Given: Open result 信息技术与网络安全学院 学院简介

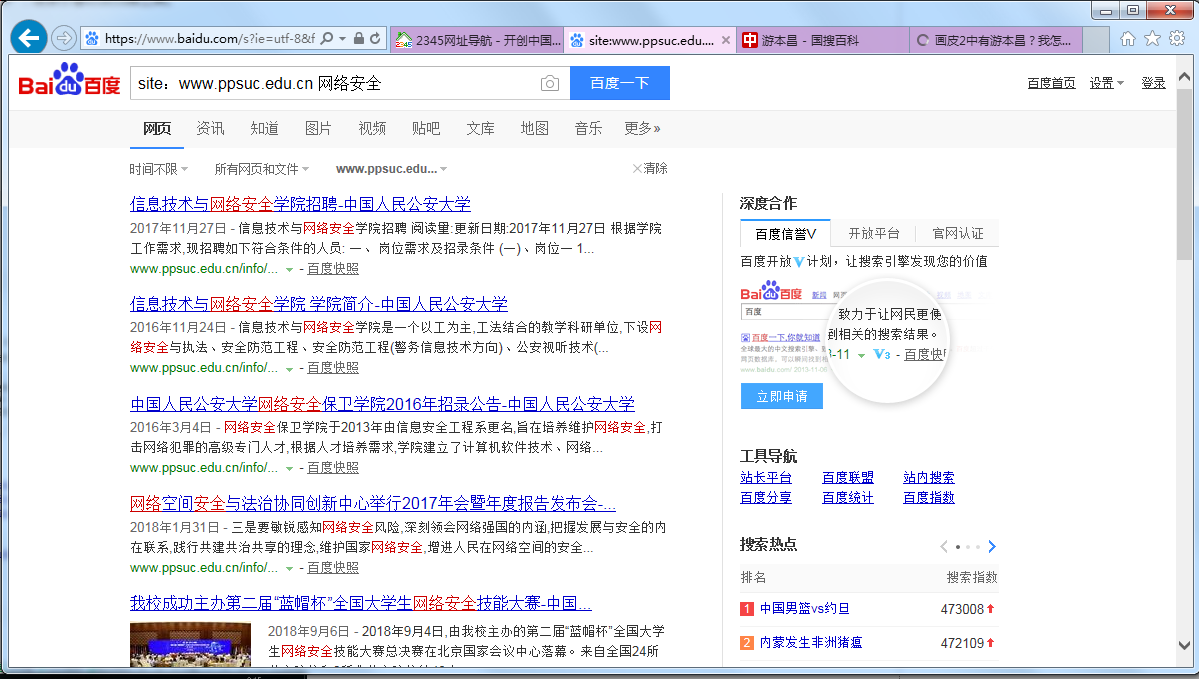Looking at the screenshot, I should tap(319, 304).
